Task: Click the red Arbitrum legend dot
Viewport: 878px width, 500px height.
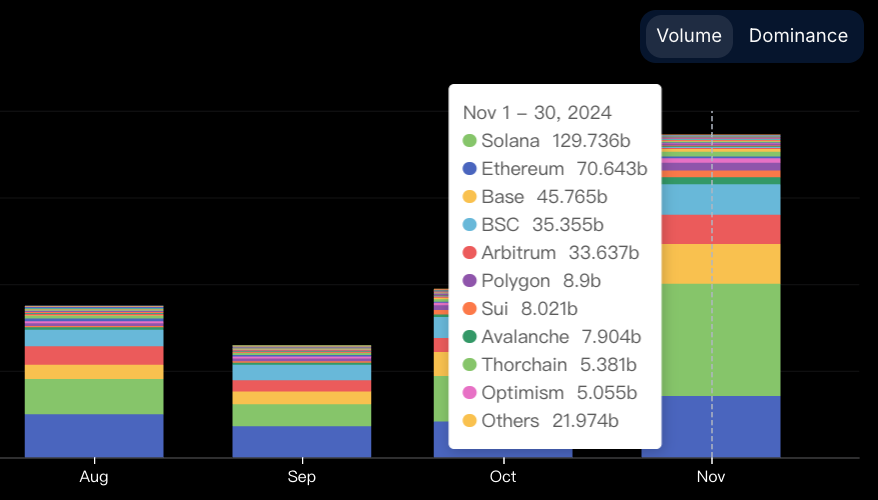Action: coord(469,253)
